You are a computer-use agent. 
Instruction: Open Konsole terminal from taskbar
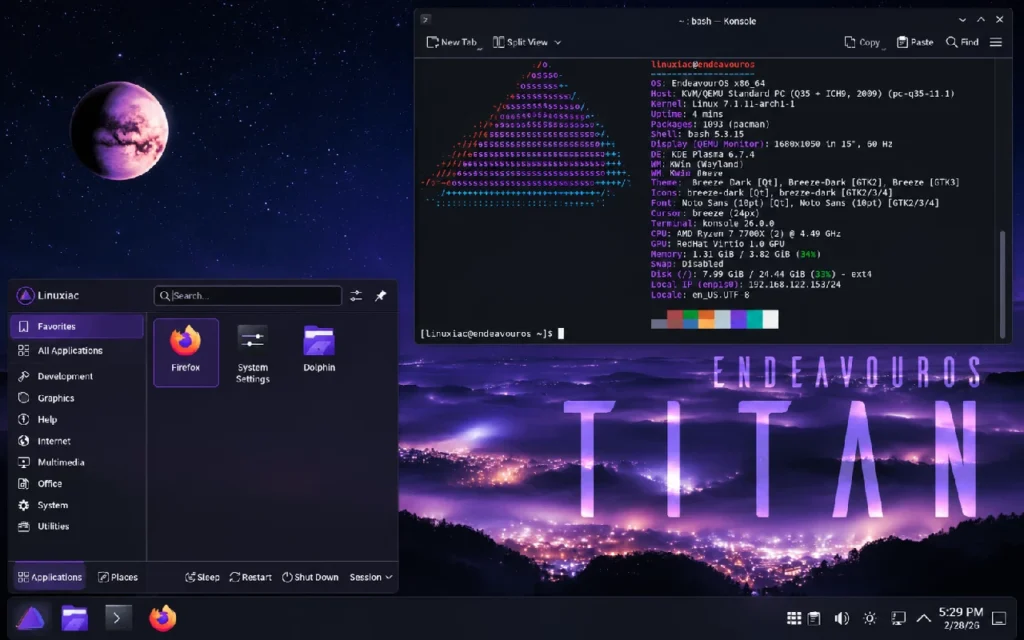118,618
